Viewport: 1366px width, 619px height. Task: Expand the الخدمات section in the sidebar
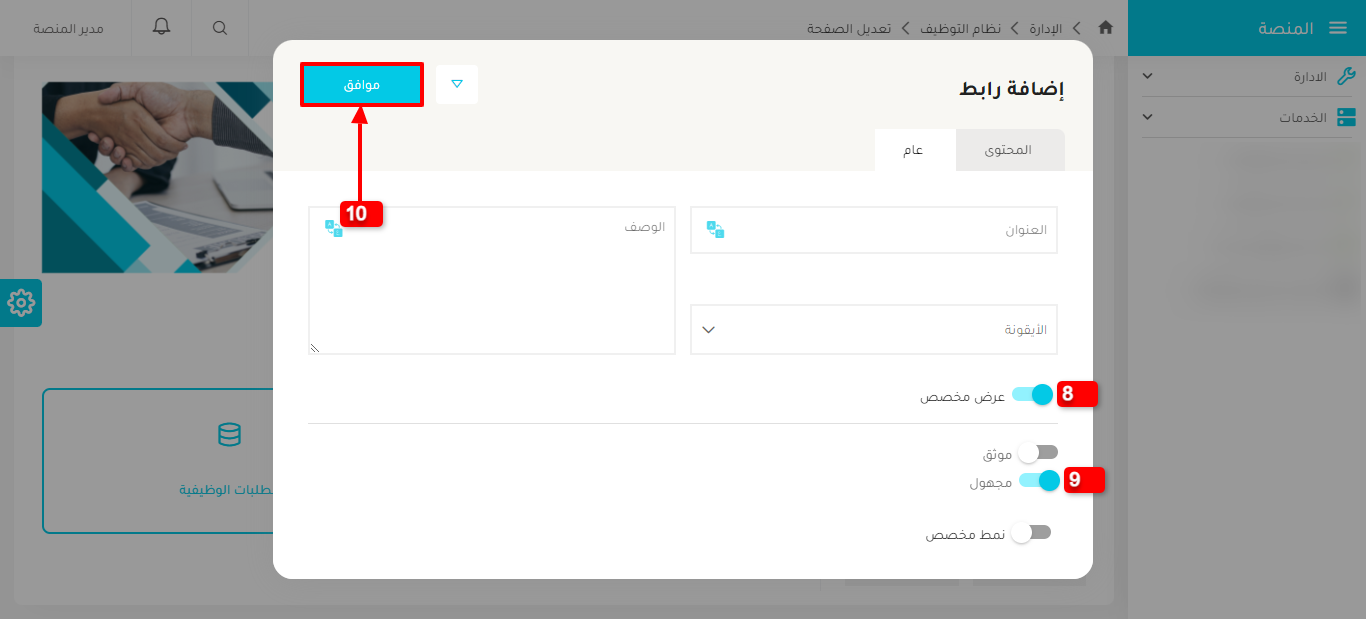[1148, 117]
